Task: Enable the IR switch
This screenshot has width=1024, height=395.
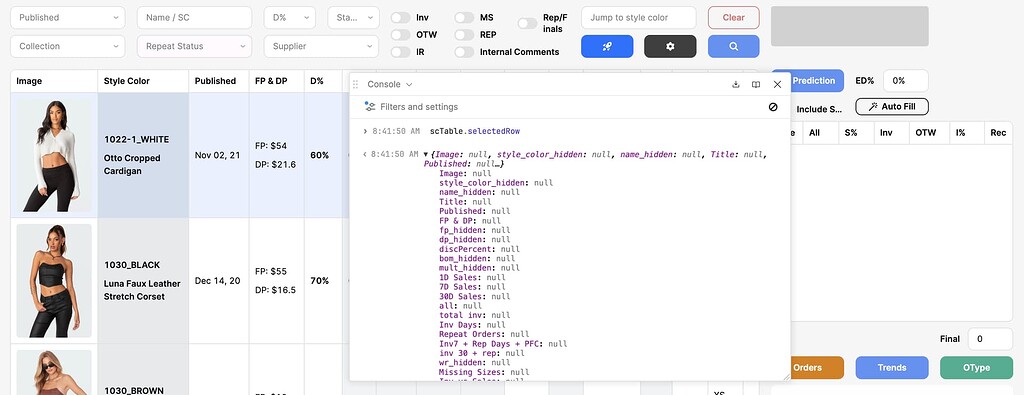Action: [x=400, y=52]
